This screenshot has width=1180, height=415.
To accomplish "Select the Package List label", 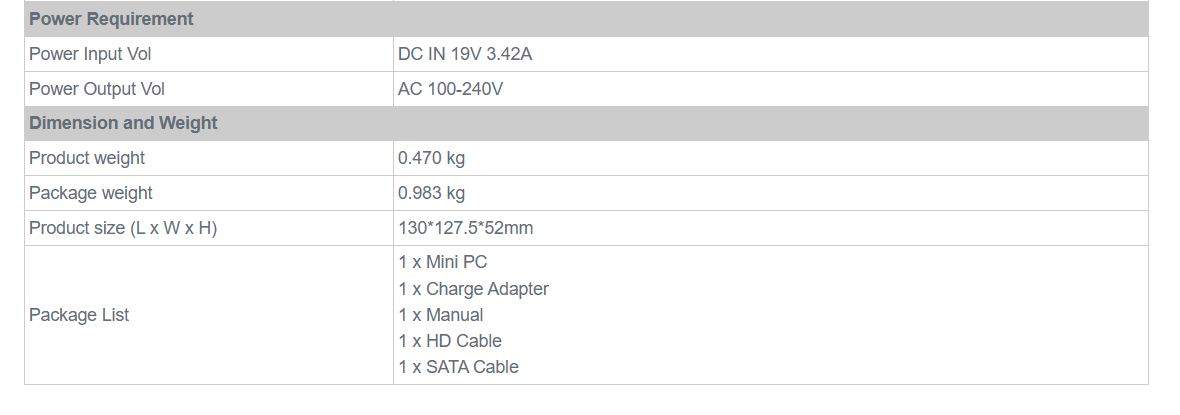I will click(x=79, y=315).
